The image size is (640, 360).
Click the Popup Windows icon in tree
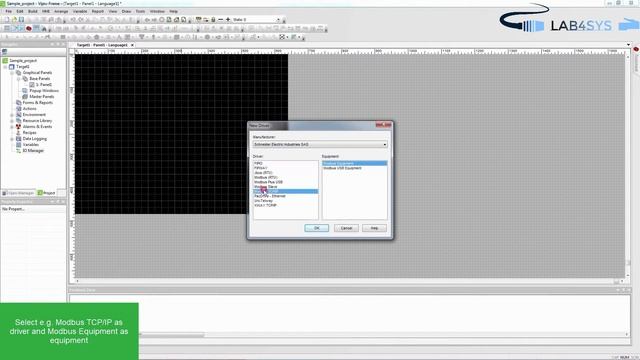[x=25, y=91]
